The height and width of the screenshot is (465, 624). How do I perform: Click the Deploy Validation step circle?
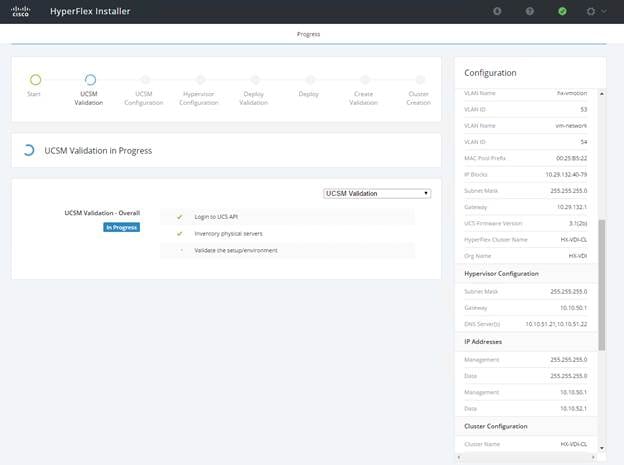255,80
